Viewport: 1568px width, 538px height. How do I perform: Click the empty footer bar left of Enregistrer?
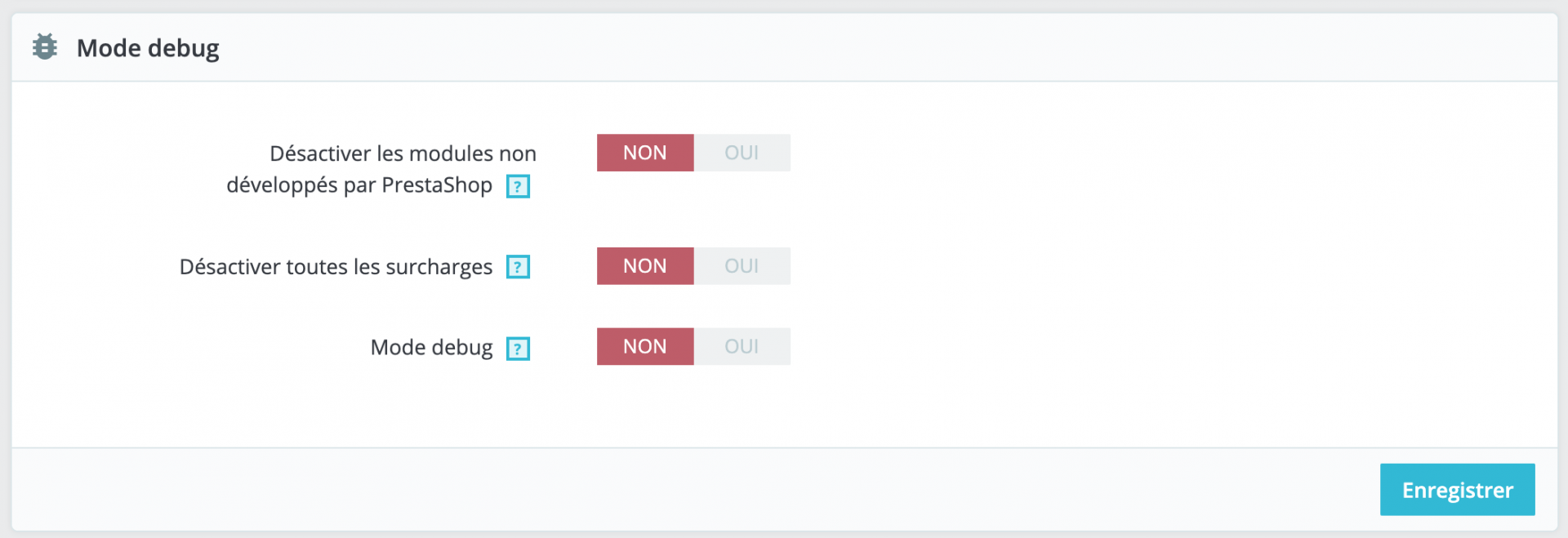click(x=694, y=489)
